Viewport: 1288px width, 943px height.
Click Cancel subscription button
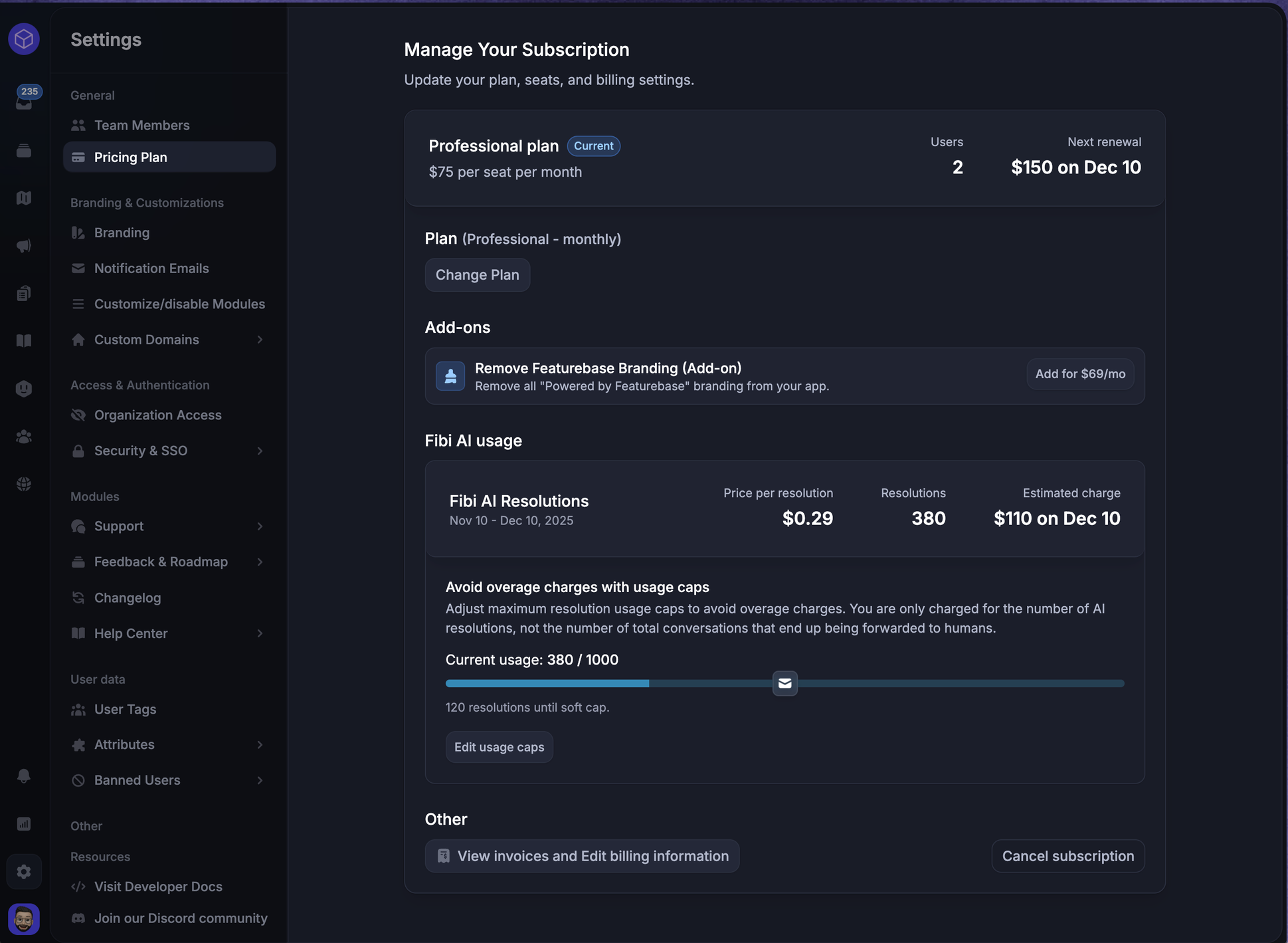1068,856
